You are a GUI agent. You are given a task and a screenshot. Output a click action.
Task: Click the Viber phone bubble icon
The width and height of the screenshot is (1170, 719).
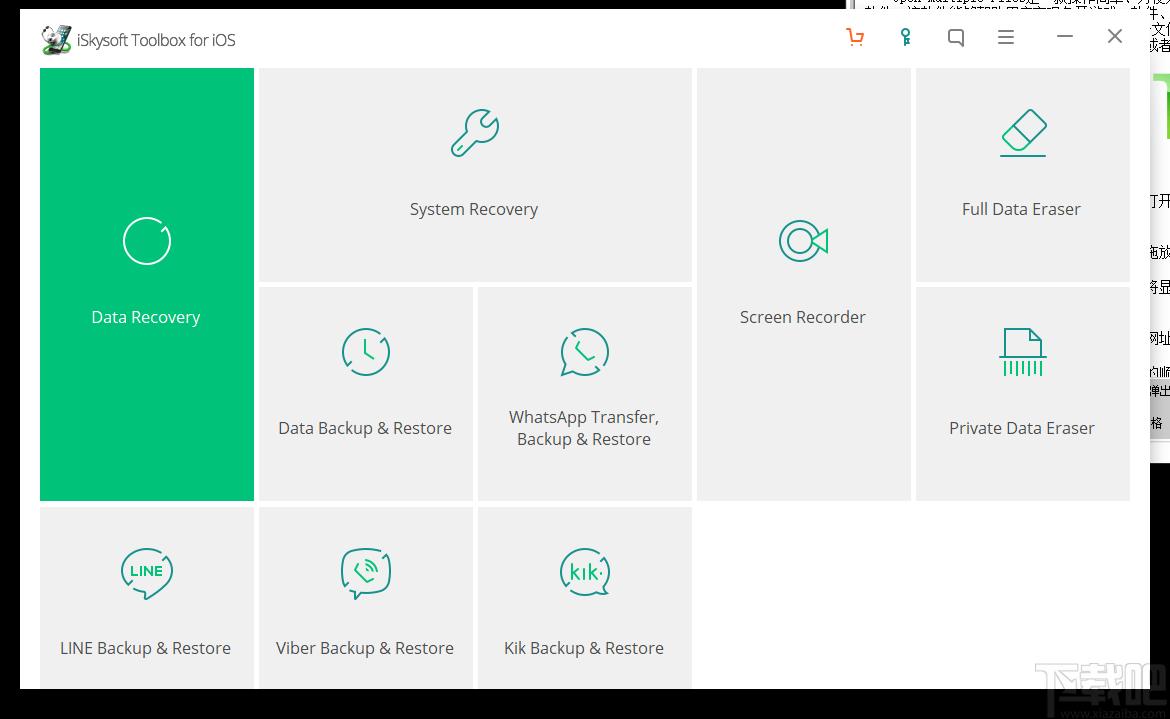click(x=366, y=573)
